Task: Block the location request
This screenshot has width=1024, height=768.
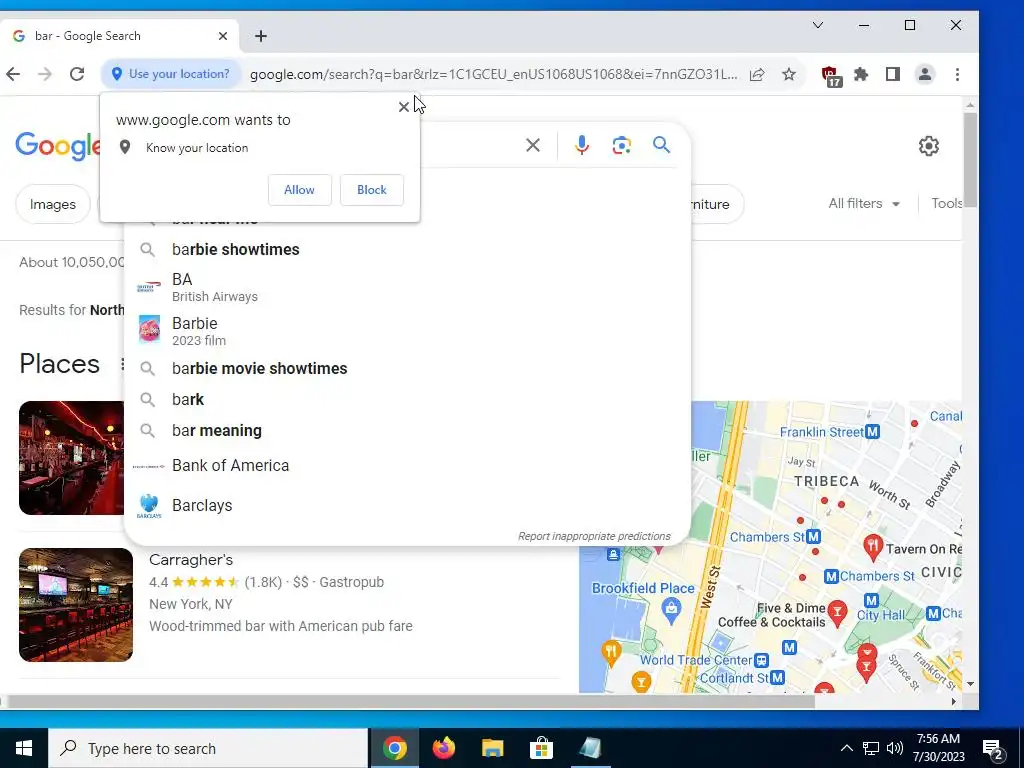Action: point(372,190)
